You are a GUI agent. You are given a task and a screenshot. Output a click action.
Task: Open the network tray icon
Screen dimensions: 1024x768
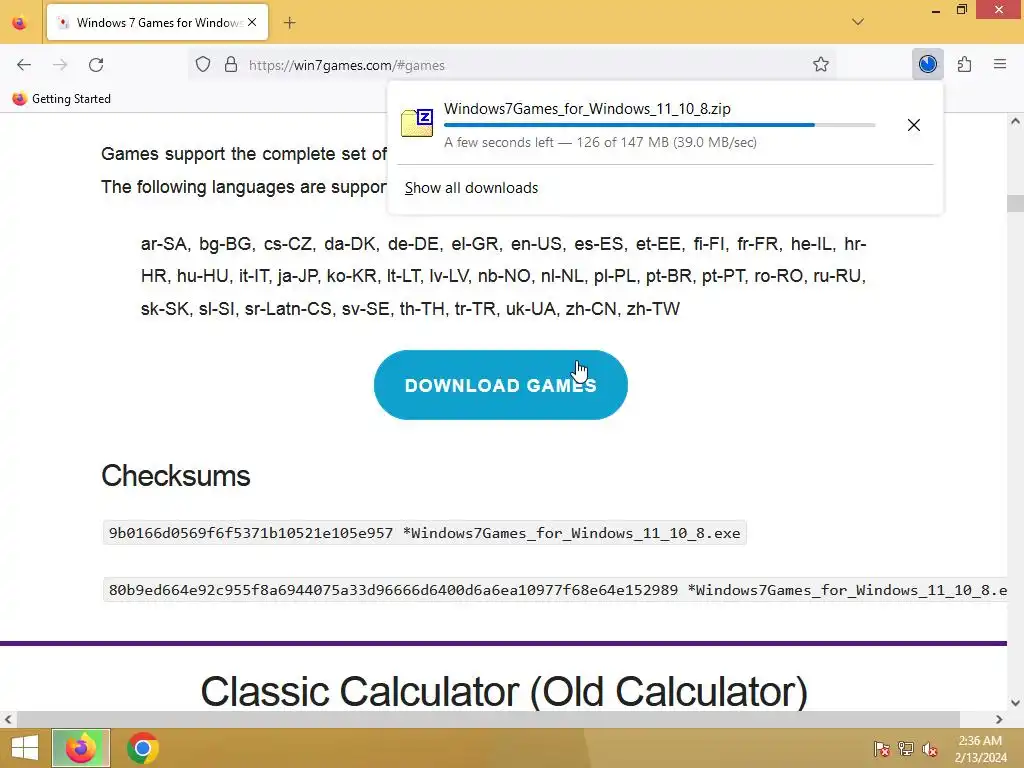click(906, 748)
